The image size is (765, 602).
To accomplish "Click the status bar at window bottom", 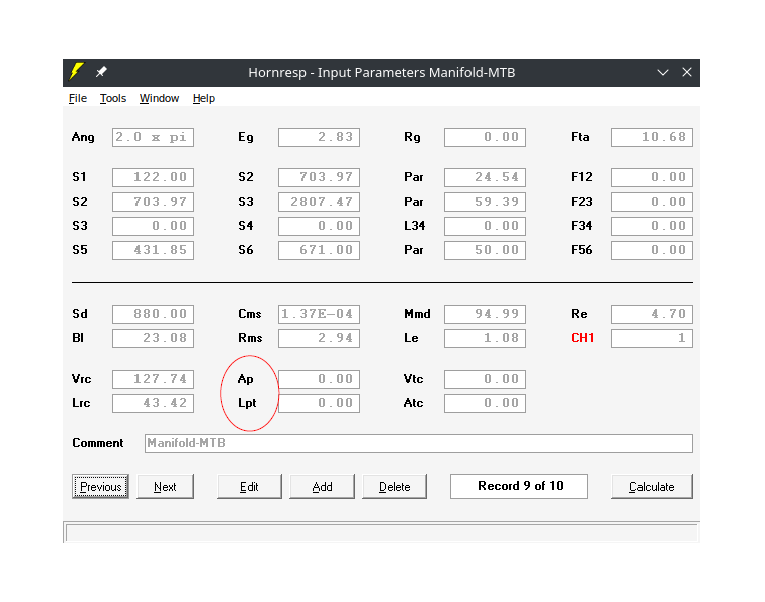I will [382, 533].
